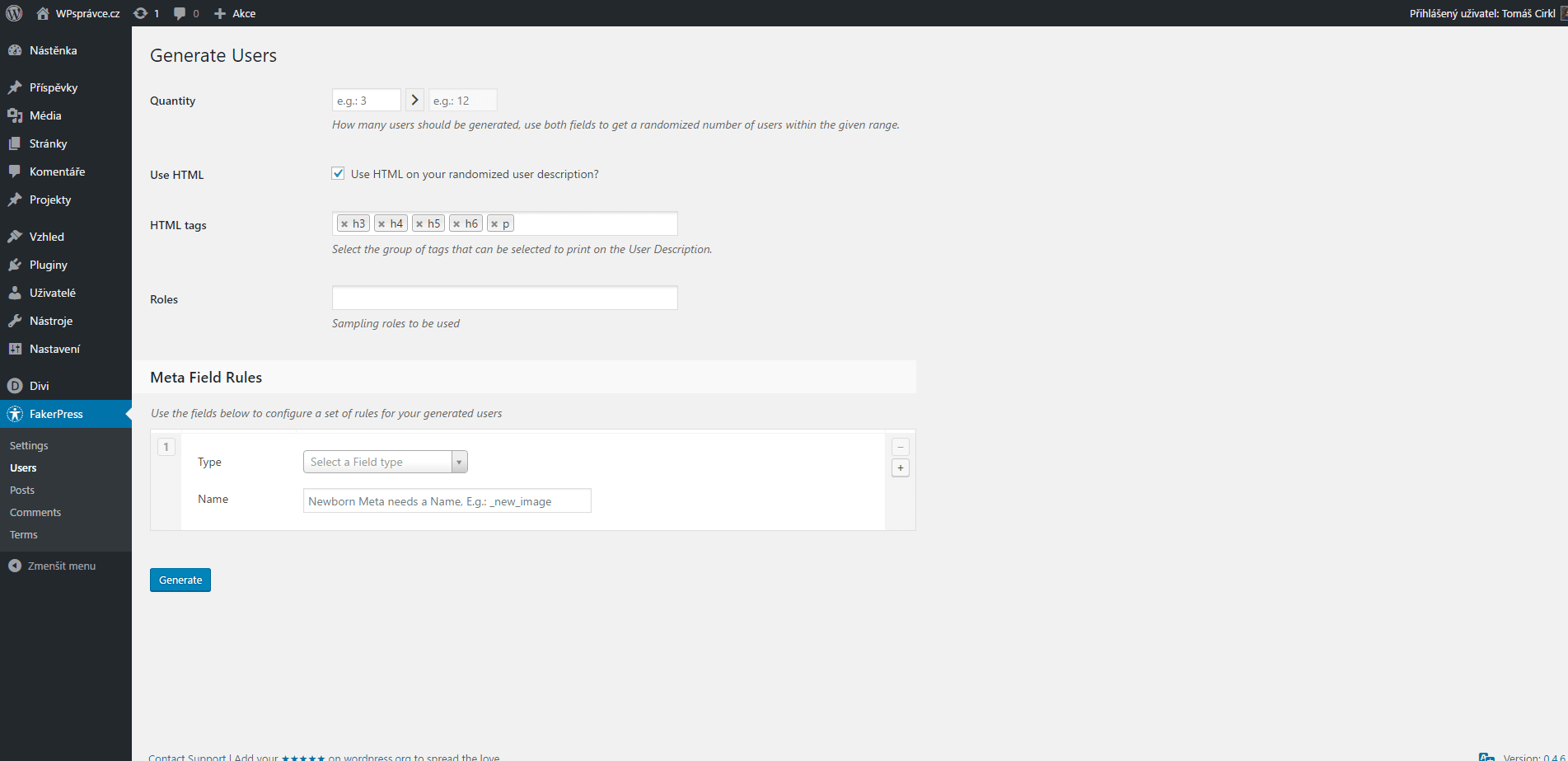Click the Vzhled brush icon
Screen dimensions: 1568x761
[15, 237]
